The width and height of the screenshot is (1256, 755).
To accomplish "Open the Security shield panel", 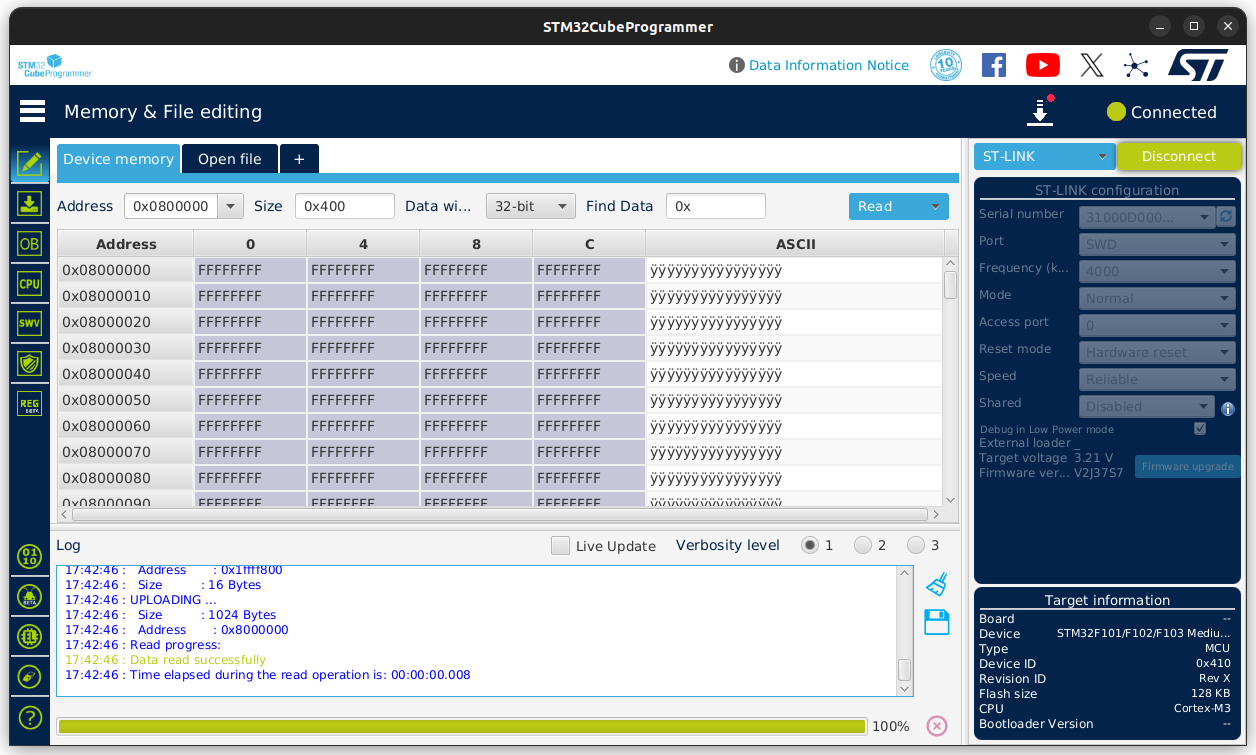I will pos(30,364).
